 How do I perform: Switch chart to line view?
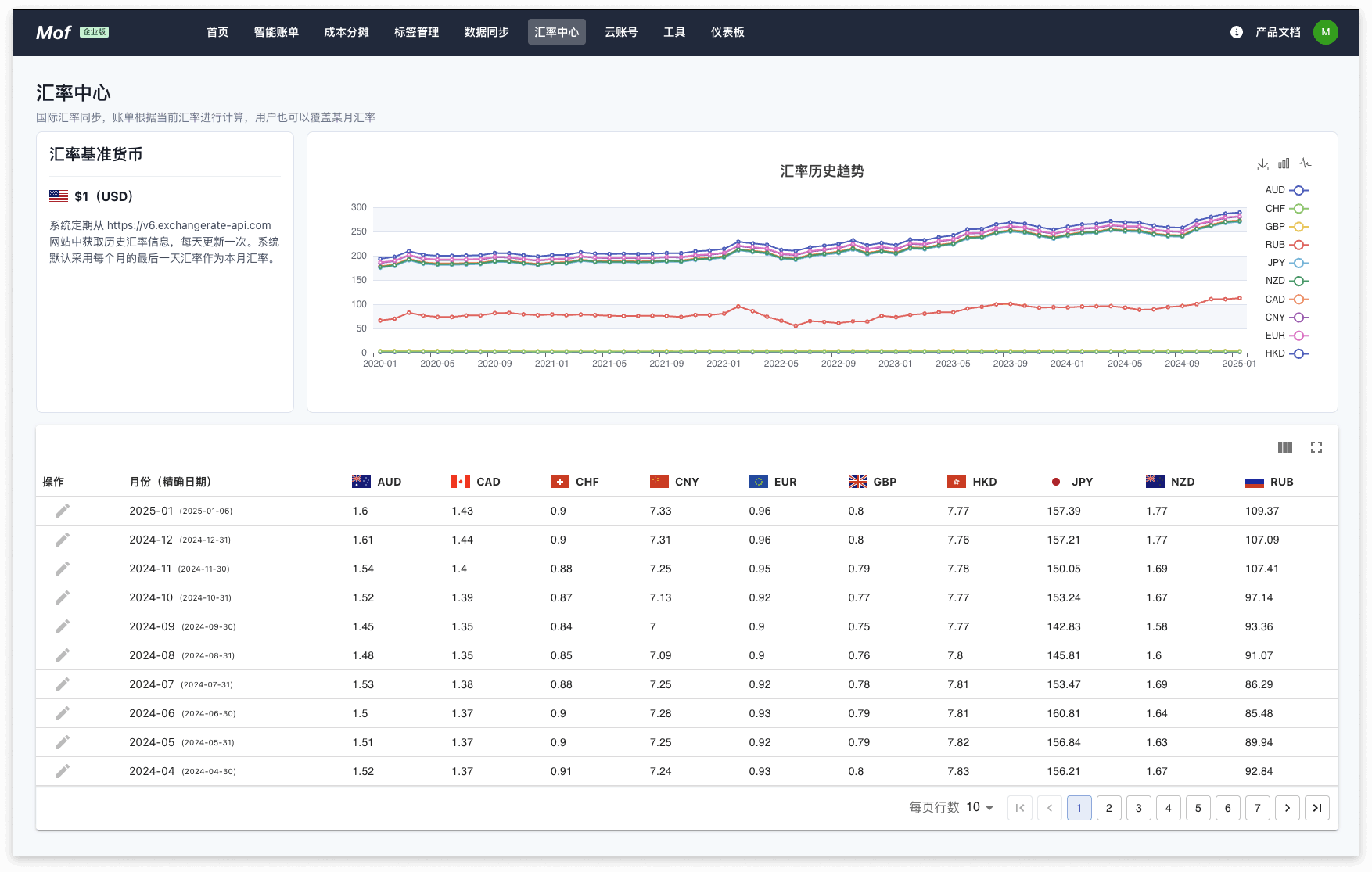click(x=1305, y=165)
